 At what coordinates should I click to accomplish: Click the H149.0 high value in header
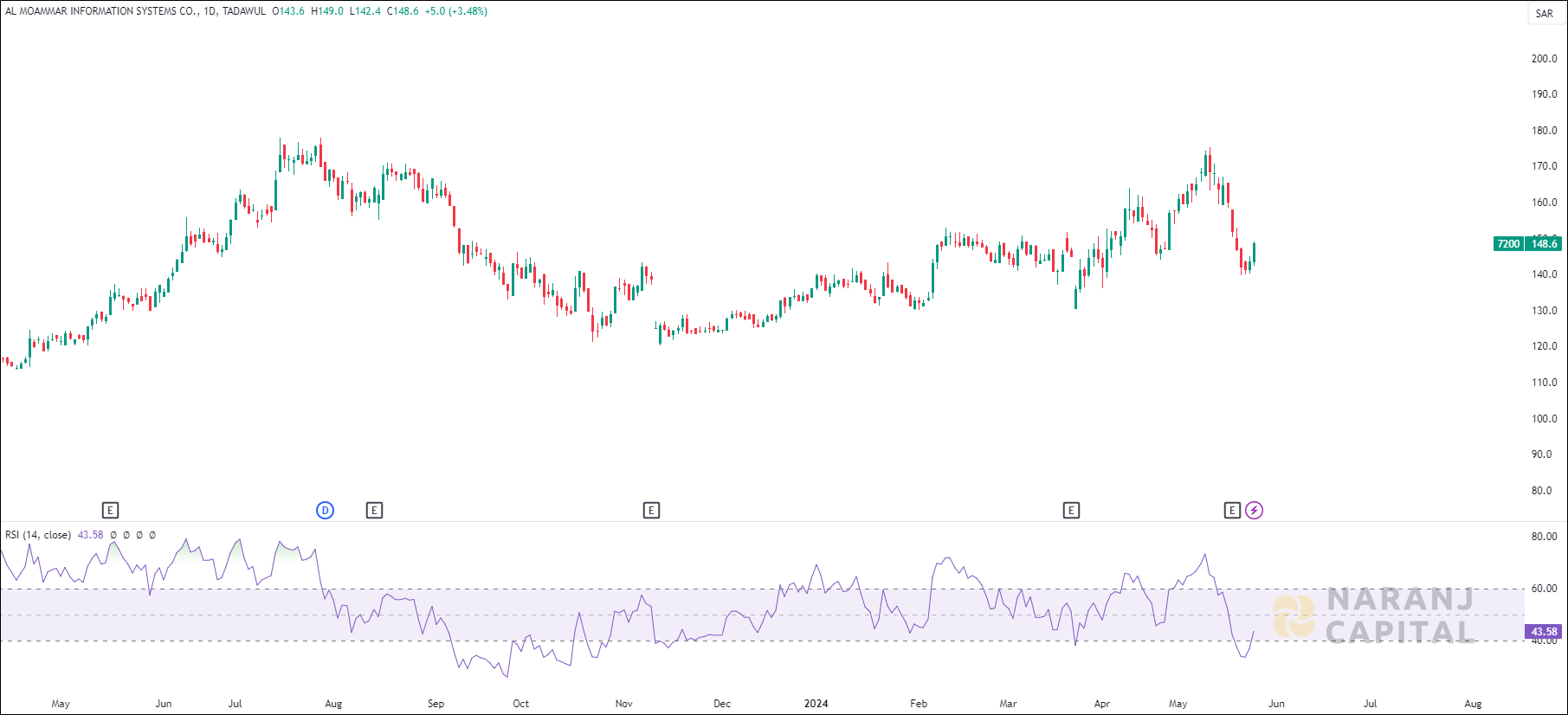[x=327, y=11]
